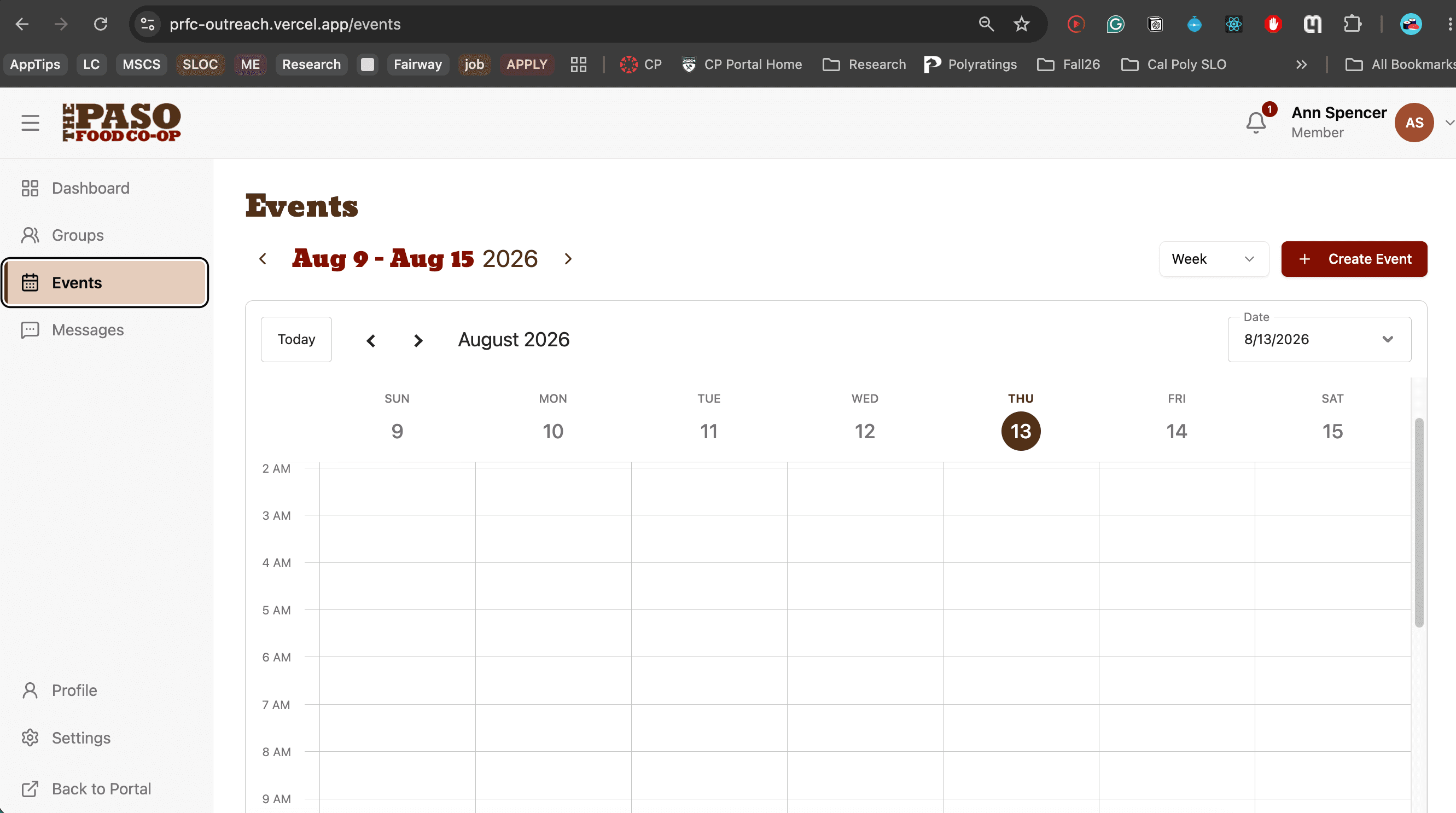Click the calendar vertical scrollbar
The width and height of the screenshot is (1456, 813).
pyautogui.click(x=1419, y=522)
